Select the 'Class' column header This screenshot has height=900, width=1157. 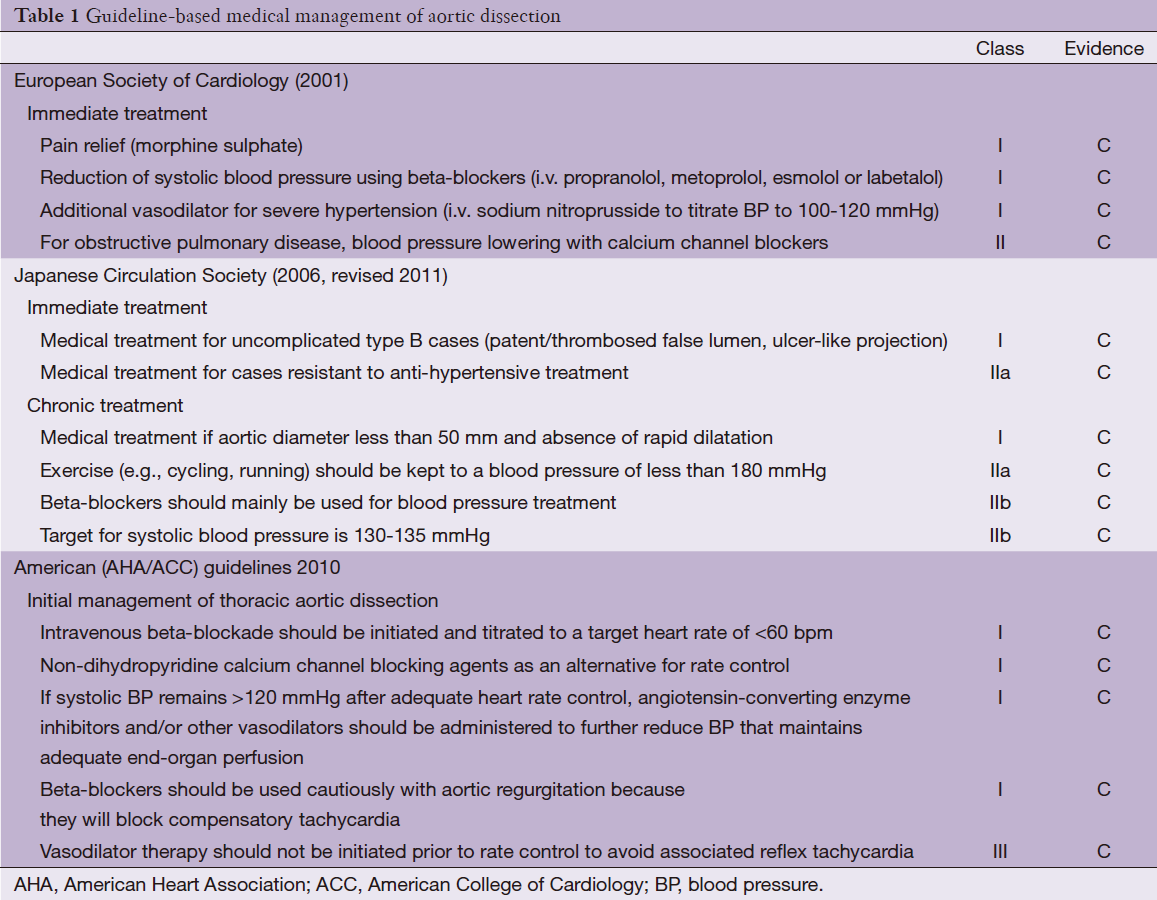1000,49
